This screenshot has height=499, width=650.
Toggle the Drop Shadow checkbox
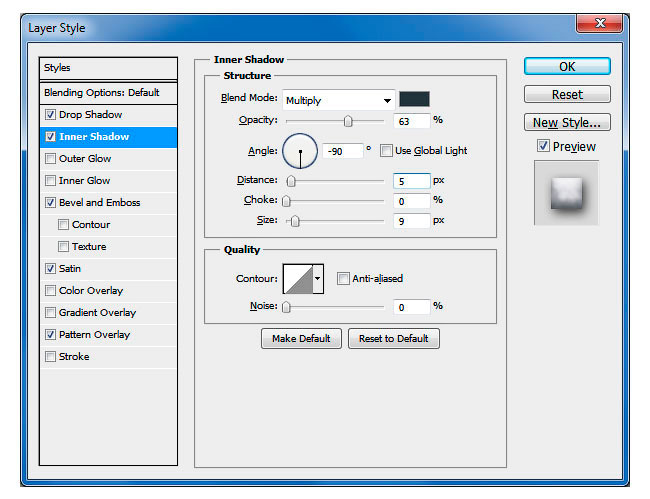50,114
